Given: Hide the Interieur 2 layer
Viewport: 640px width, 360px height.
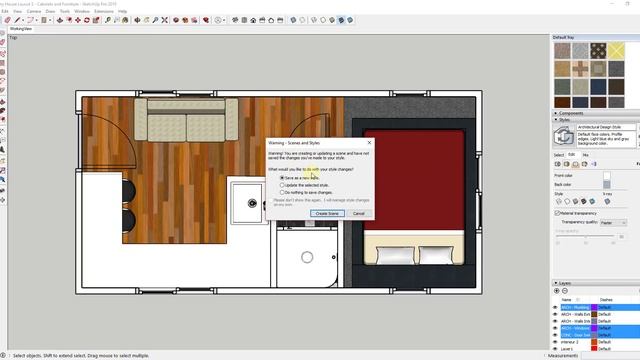Looking at the screenshot, I should tap(555, 342).
